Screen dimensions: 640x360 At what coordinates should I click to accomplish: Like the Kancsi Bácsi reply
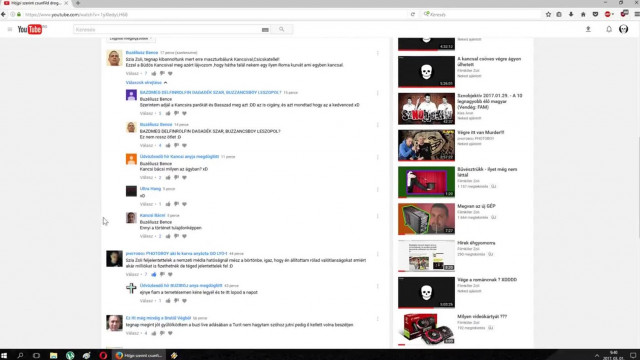(168, 236)
